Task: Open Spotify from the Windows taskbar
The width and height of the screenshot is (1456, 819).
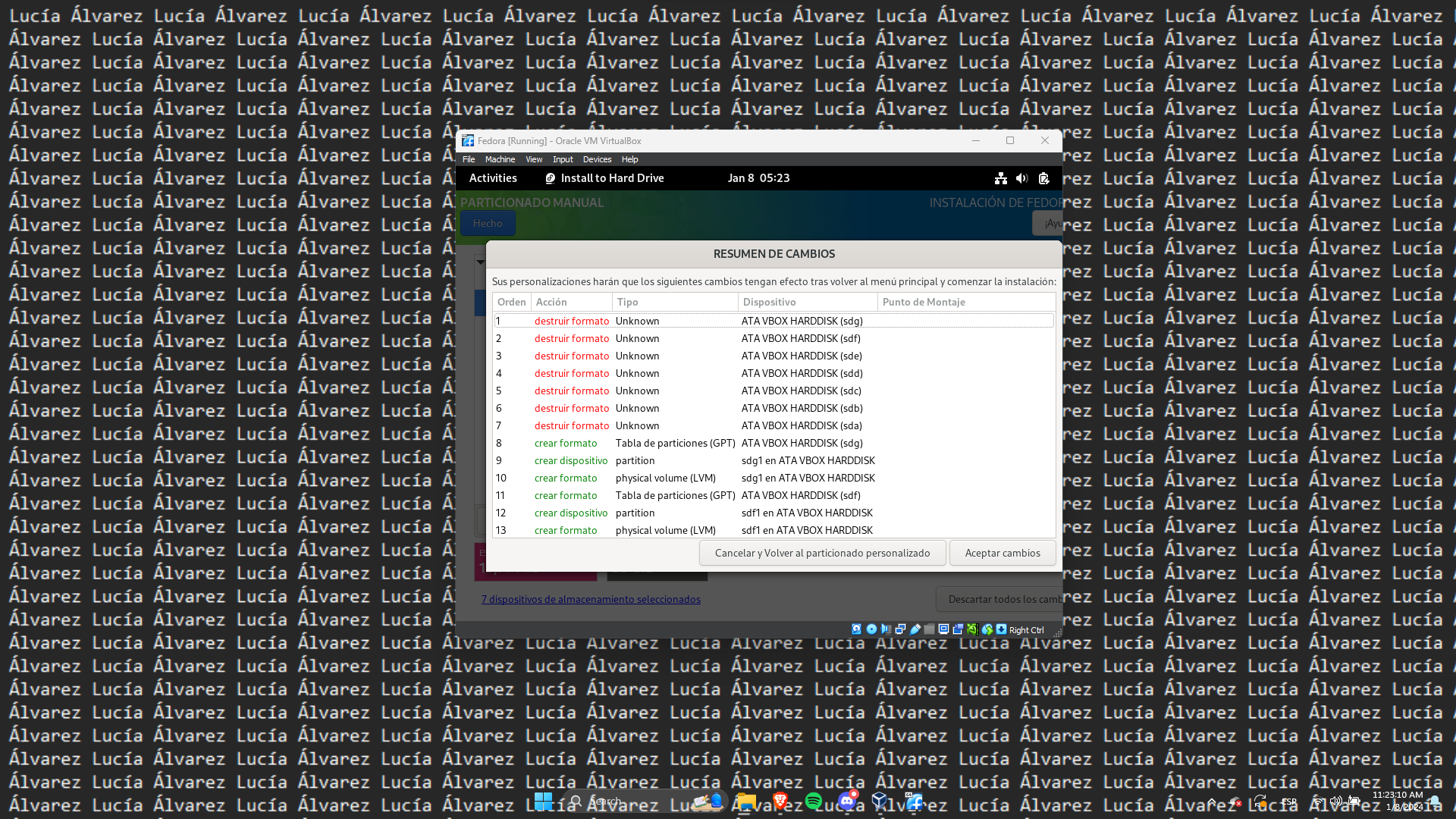Action: (814, 801)
